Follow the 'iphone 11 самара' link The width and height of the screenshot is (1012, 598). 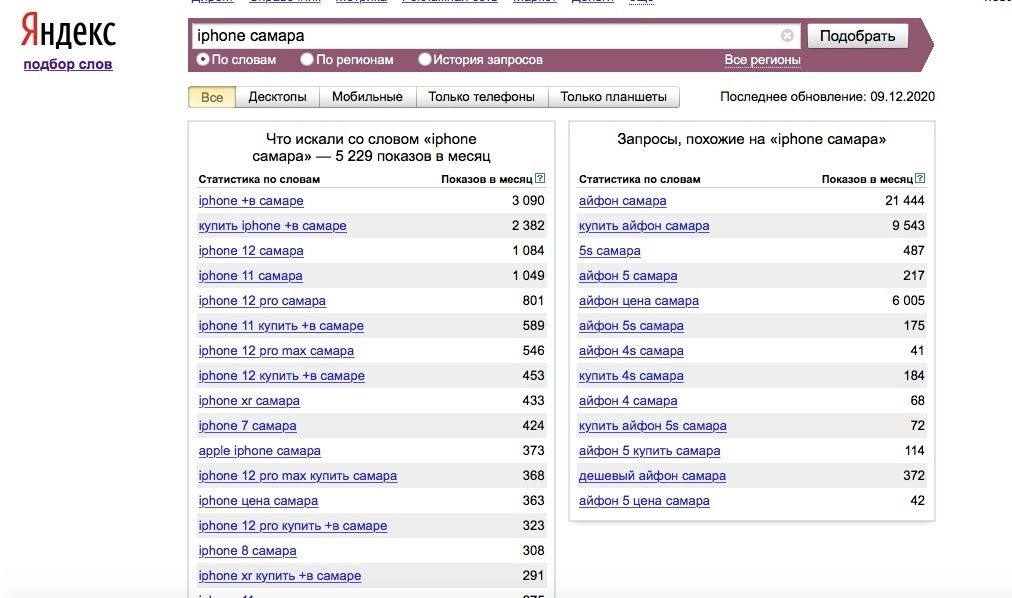(250, 276)
